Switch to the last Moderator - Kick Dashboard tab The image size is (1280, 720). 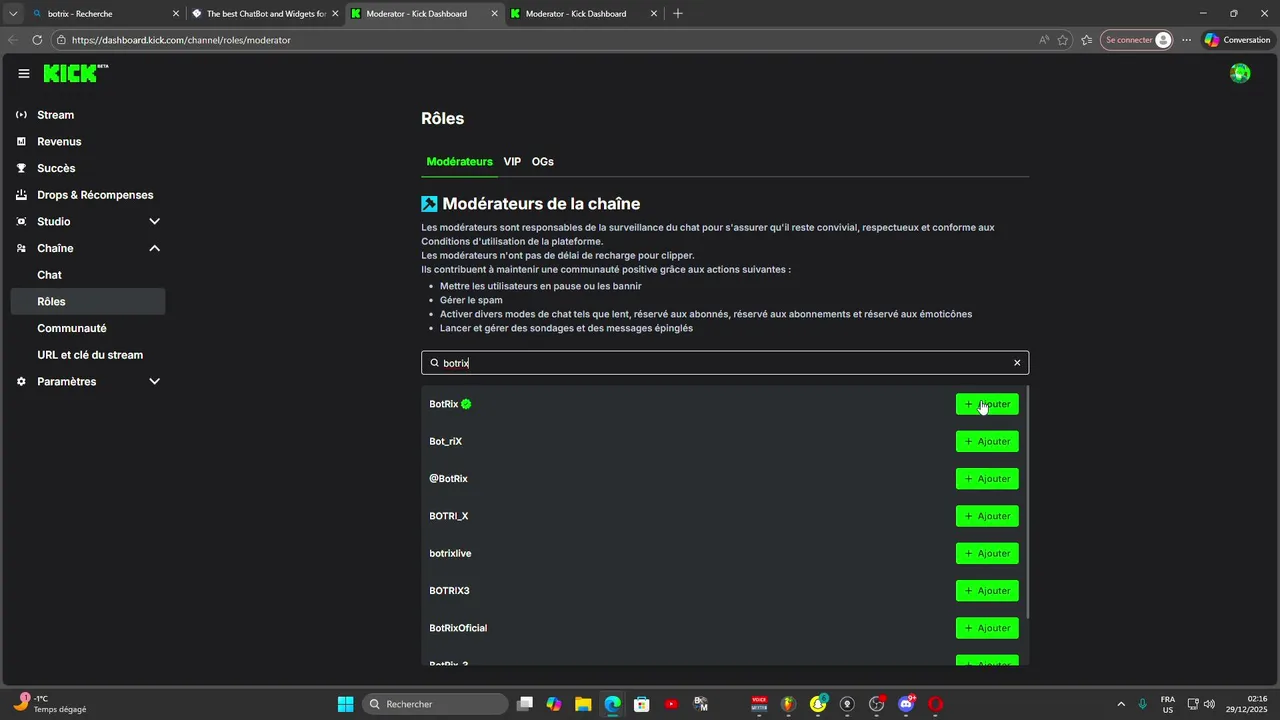[x=584, y=14]
